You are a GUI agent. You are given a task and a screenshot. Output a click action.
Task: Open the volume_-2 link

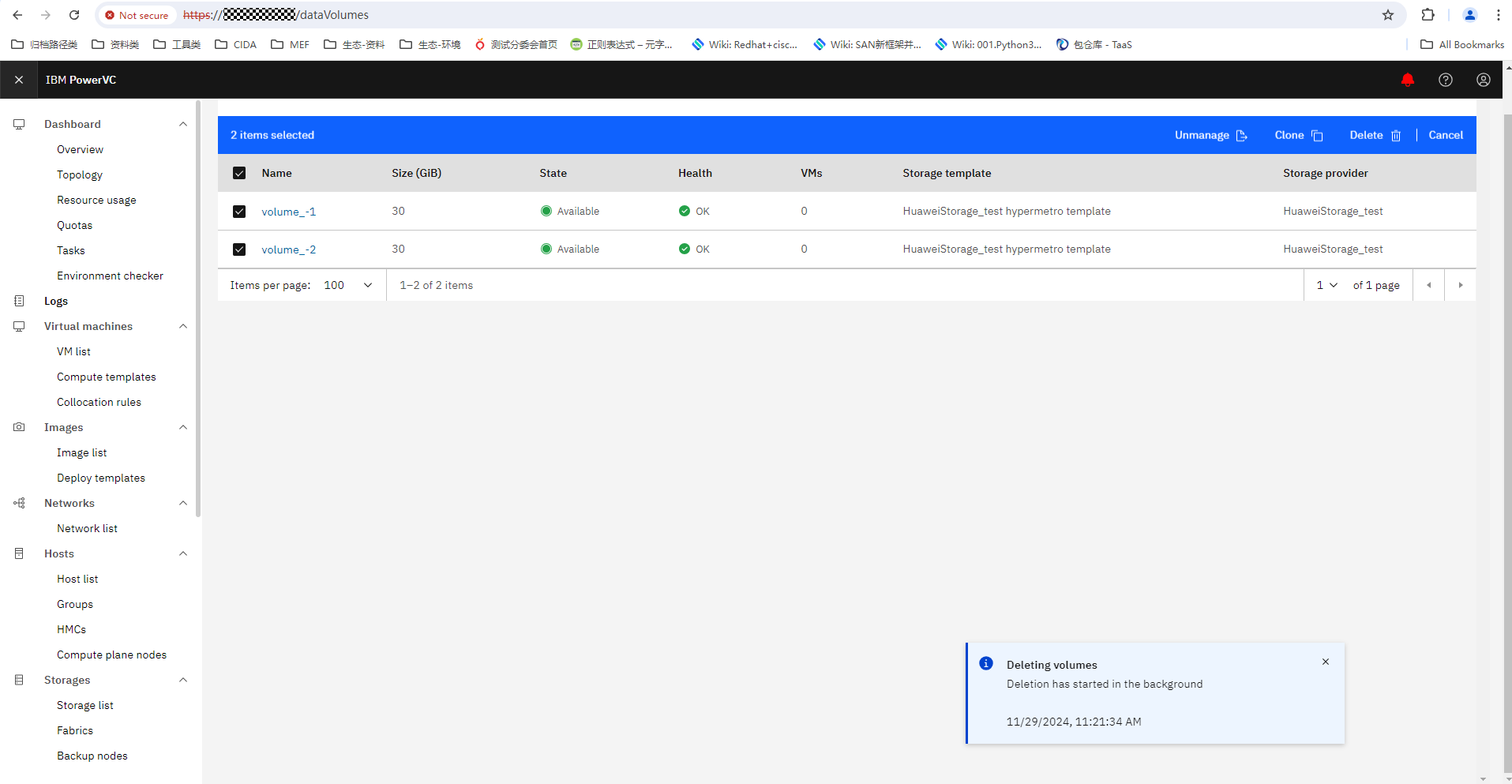(288, 249)
